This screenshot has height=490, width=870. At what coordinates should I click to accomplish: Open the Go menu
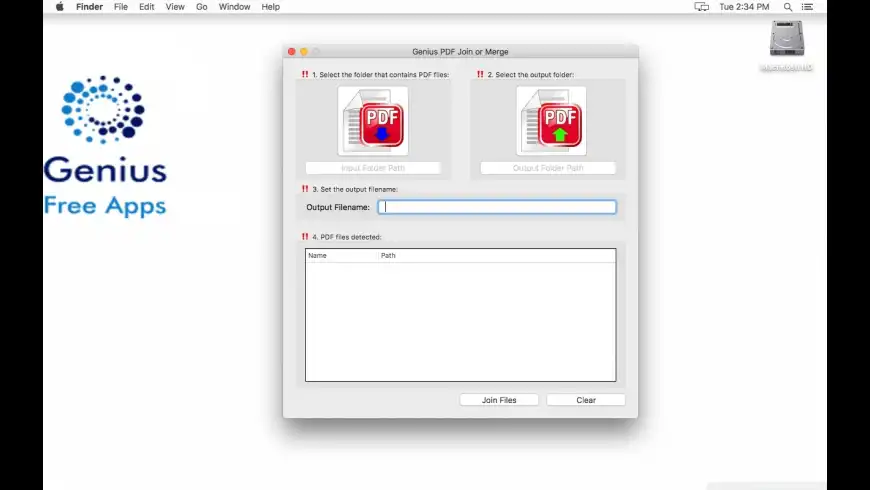coord(201,7)
